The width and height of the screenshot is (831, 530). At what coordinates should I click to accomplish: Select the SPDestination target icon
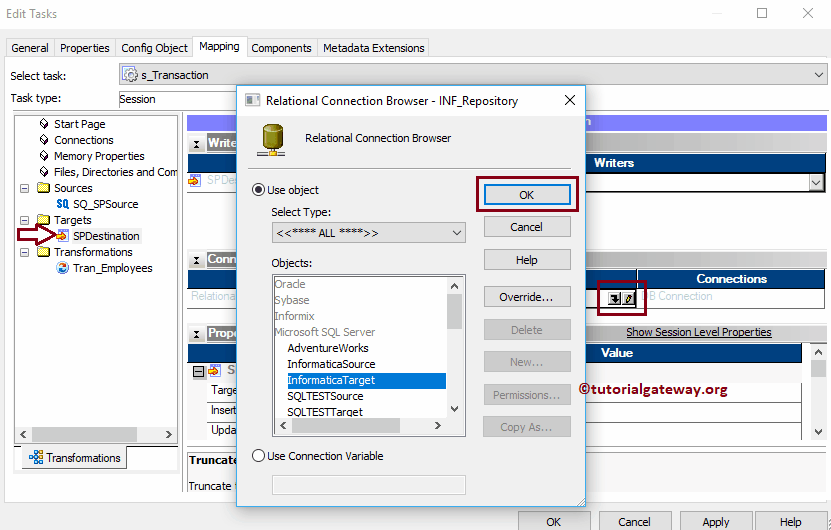[63, 236]
